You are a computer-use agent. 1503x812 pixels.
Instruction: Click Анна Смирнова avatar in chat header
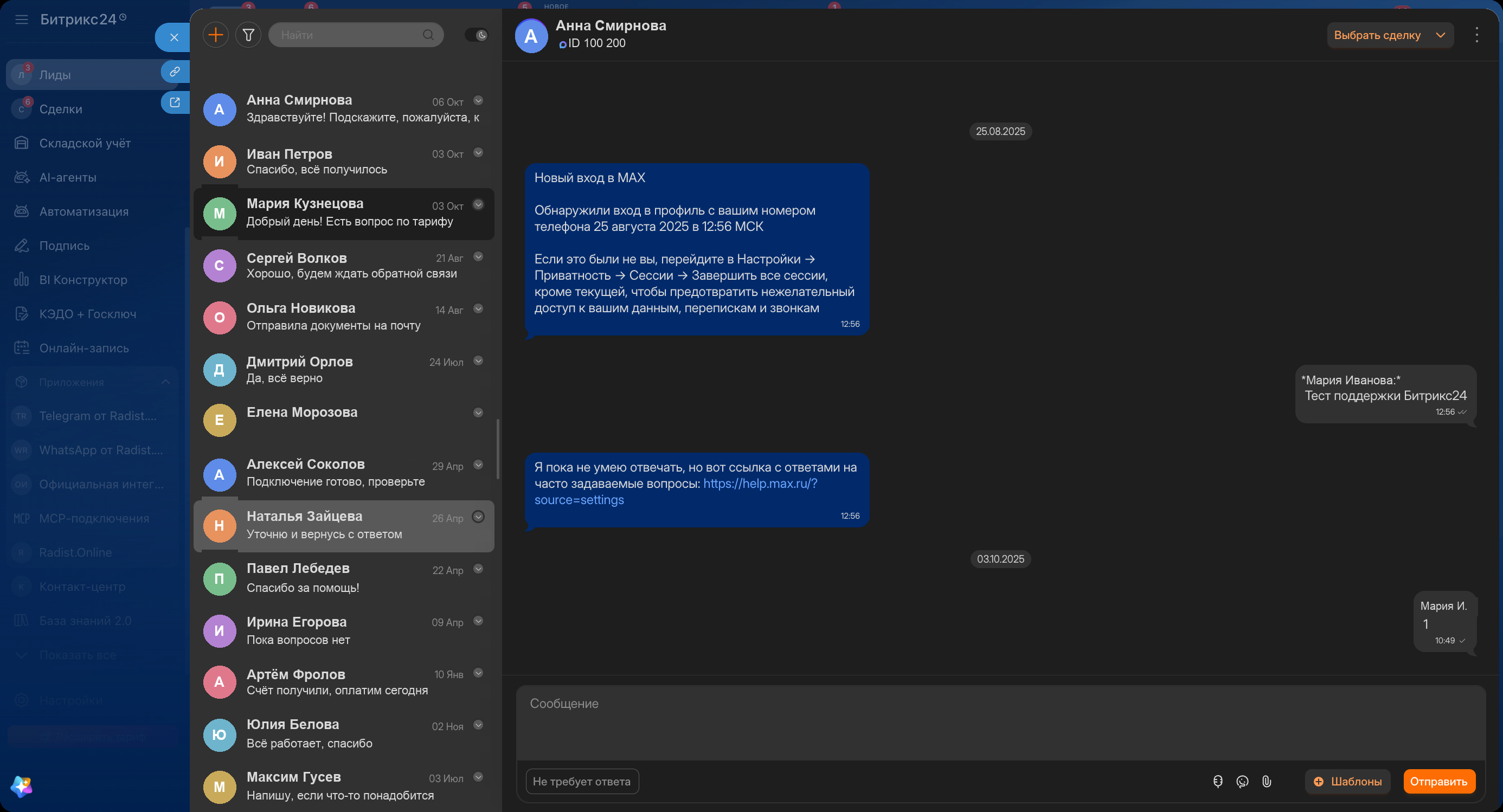tap(531, 36)
